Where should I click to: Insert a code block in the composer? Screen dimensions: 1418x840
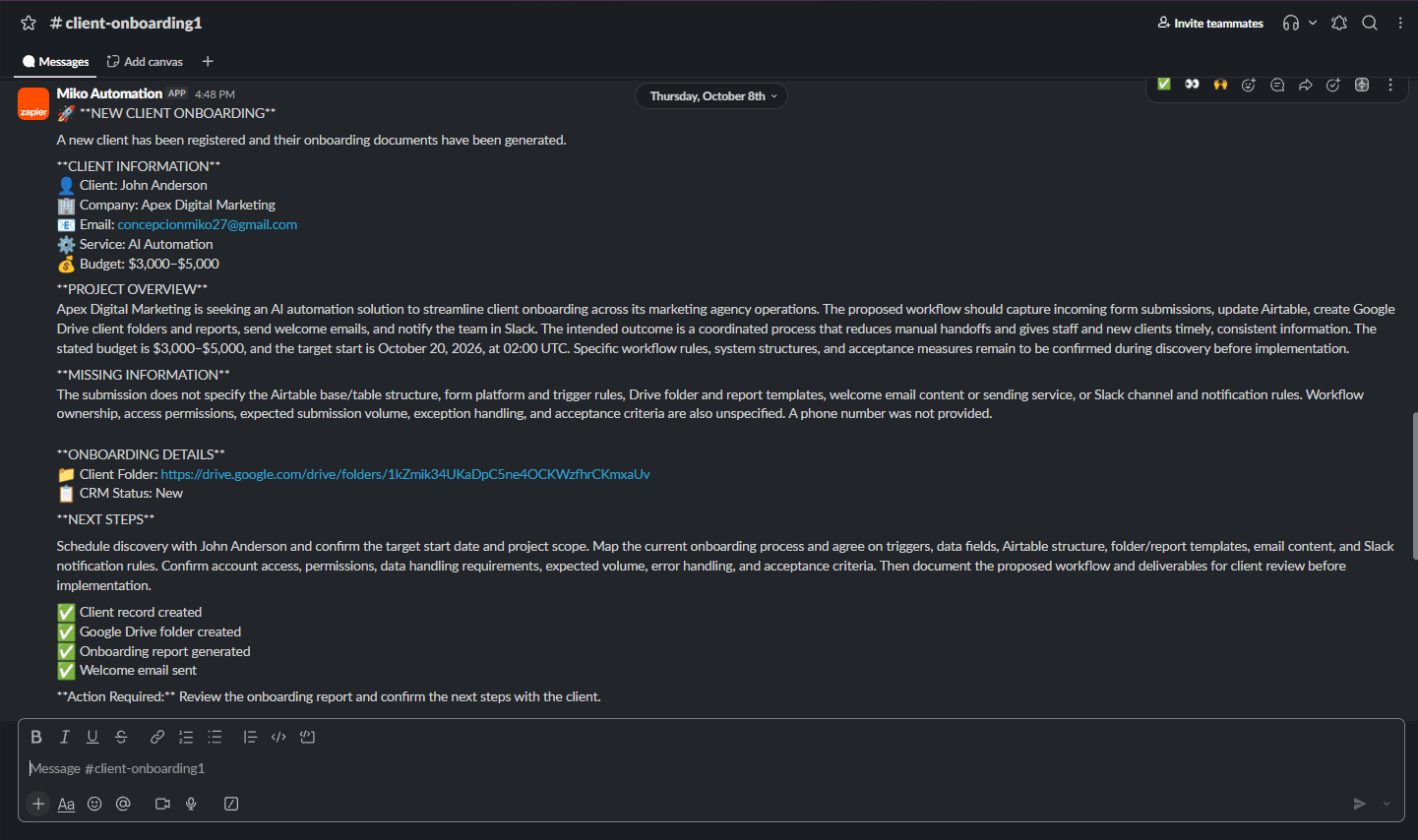(x=307, y=737)
